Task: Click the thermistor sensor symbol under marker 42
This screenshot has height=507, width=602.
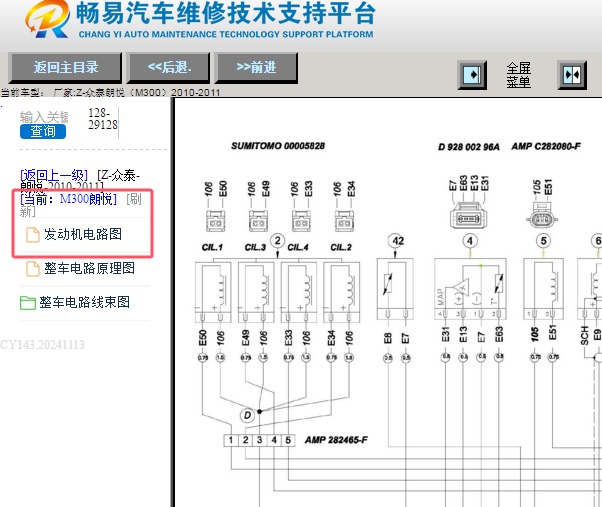Action: coord(395,289)
